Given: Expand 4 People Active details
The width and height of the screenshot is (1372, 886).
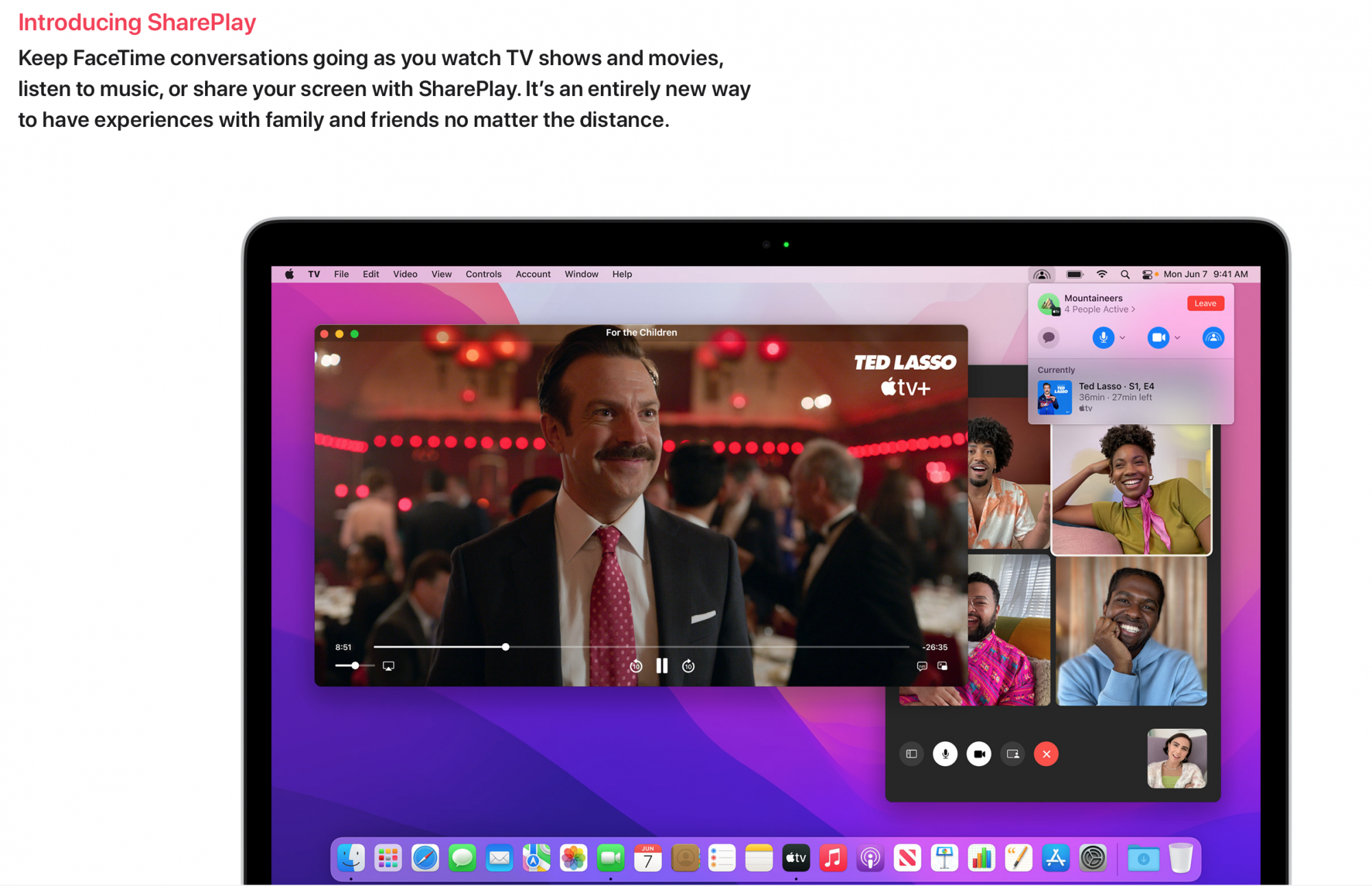Looking at the screenshot, I should (x=1100, y=310).
